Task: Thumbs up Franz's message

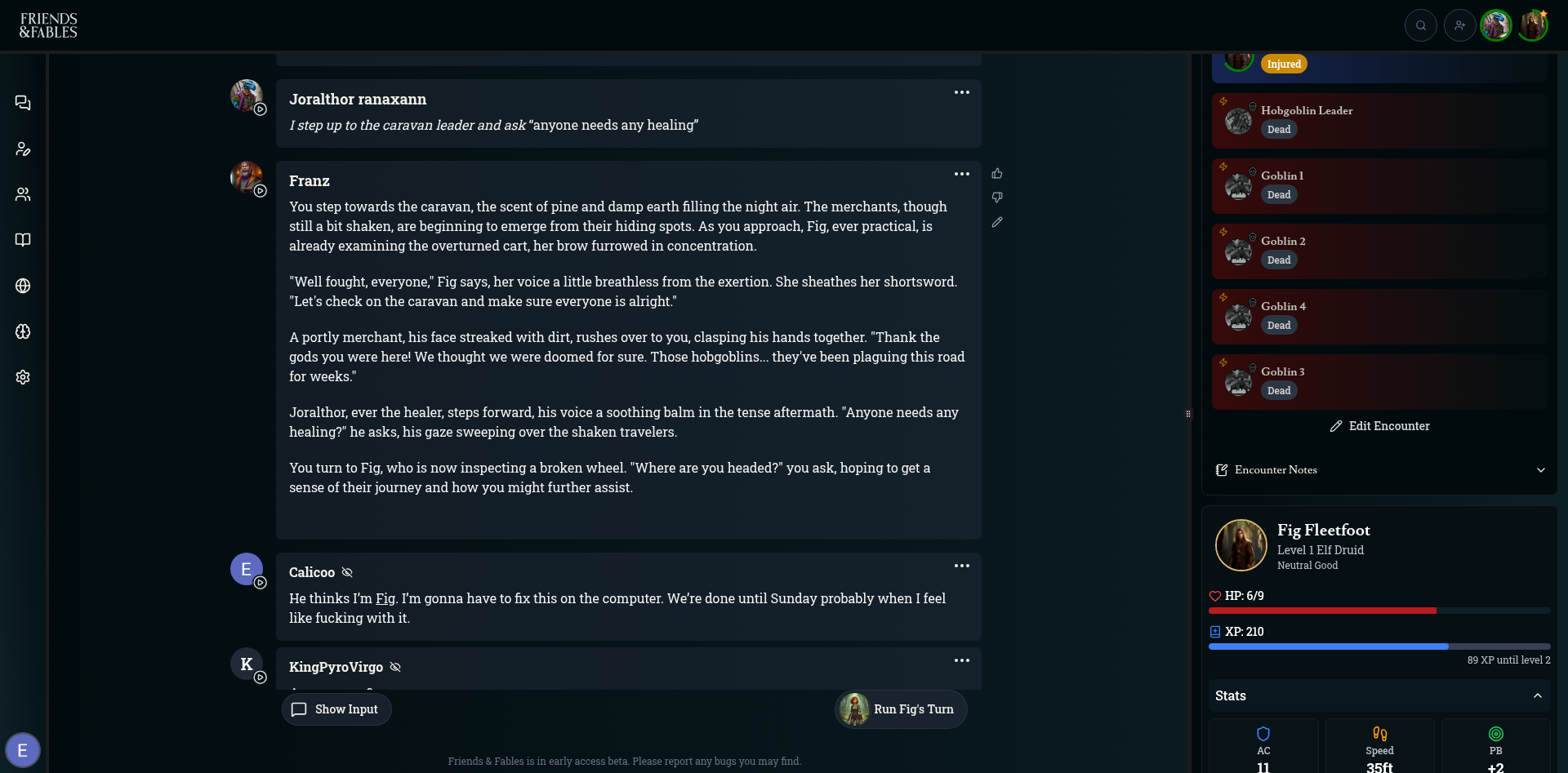Action: pyautogui.click(x=997, y=174)
